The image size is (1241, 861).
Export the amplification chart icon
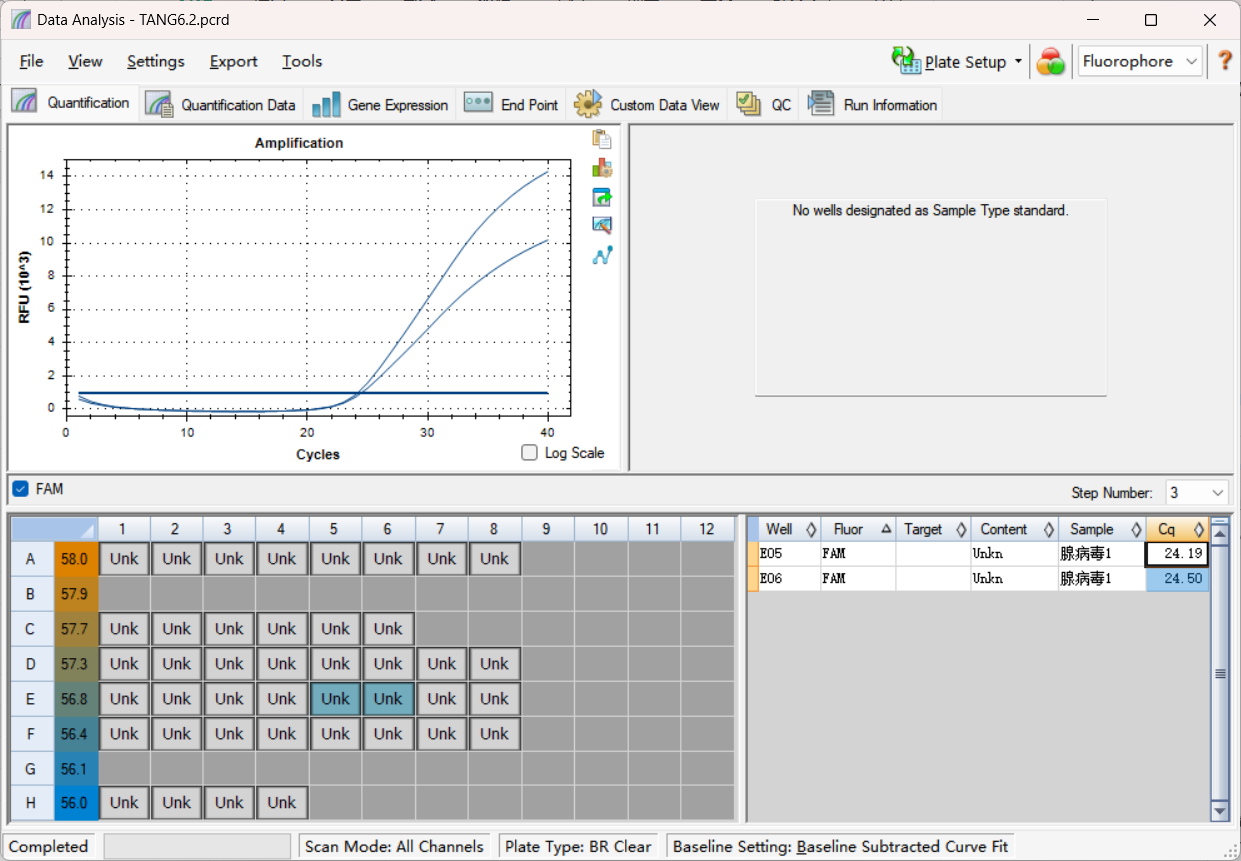[602, 197]
